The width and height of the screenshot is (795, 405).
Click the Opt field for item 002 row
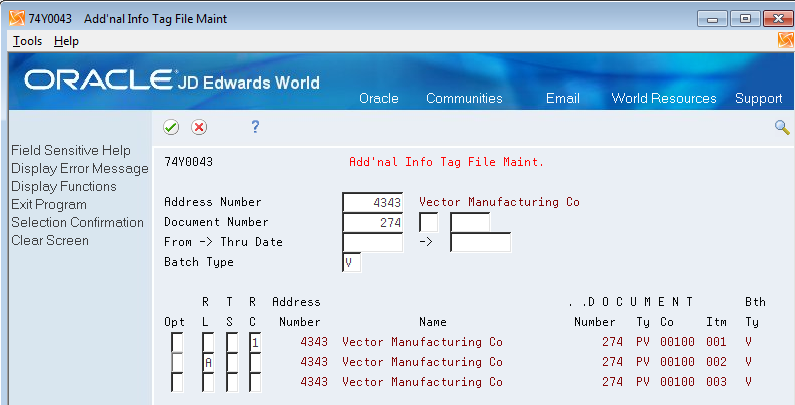177,362
